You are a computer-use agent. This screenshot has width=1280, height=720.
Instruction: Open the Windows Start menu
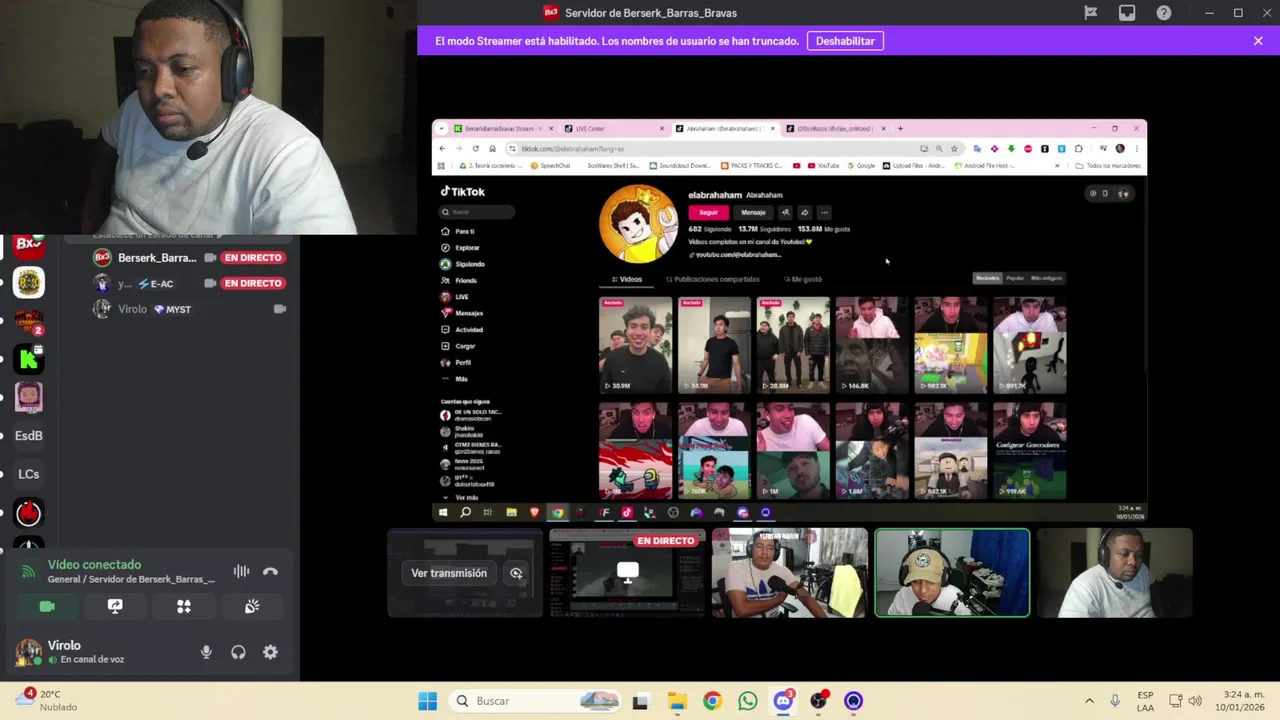(428, 701)
